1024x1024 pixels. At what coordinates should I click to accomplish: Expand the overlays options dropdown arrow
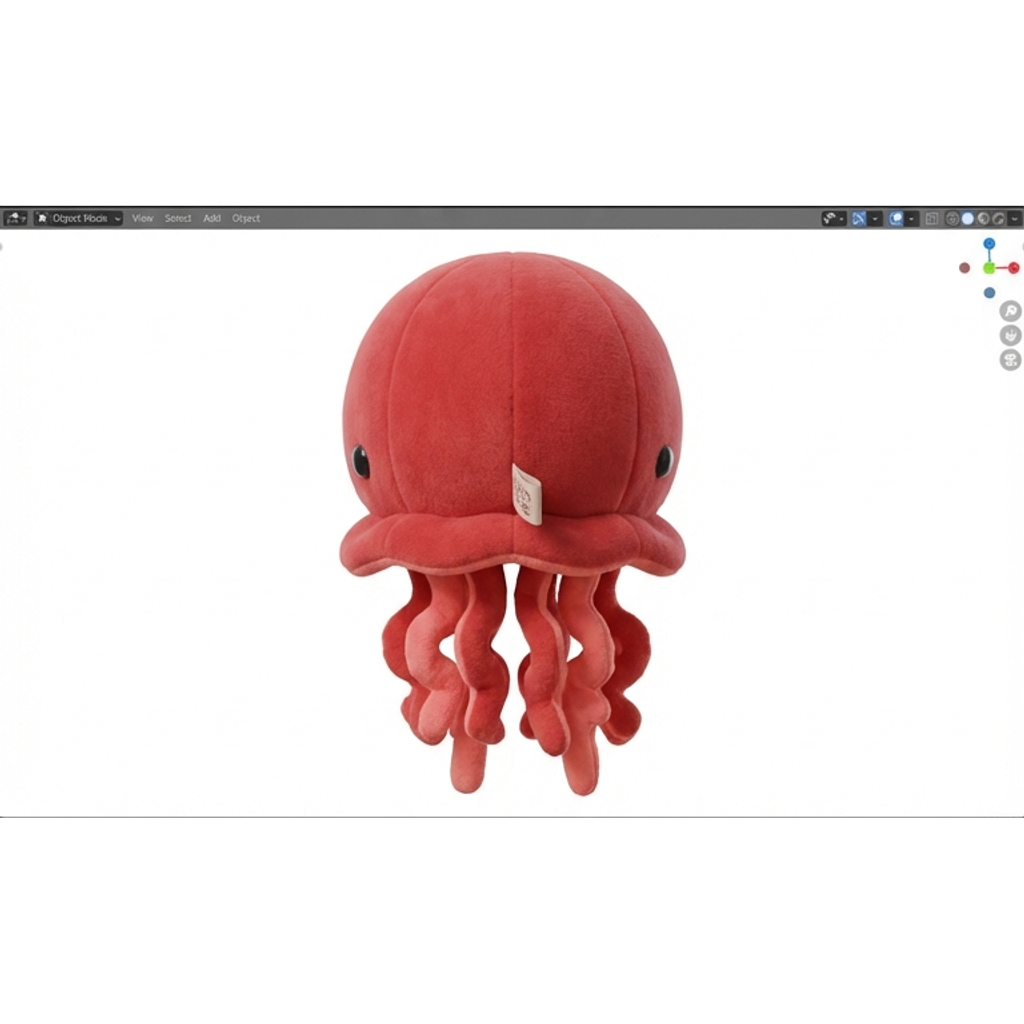(x=912, y=219)
